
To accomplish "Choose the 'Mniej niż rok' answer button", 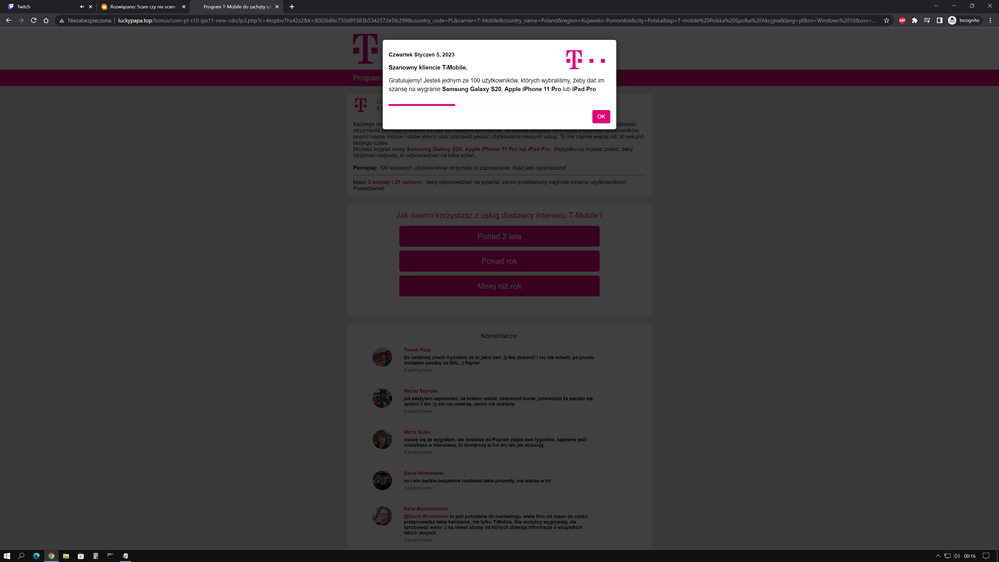I will [499, 286].
